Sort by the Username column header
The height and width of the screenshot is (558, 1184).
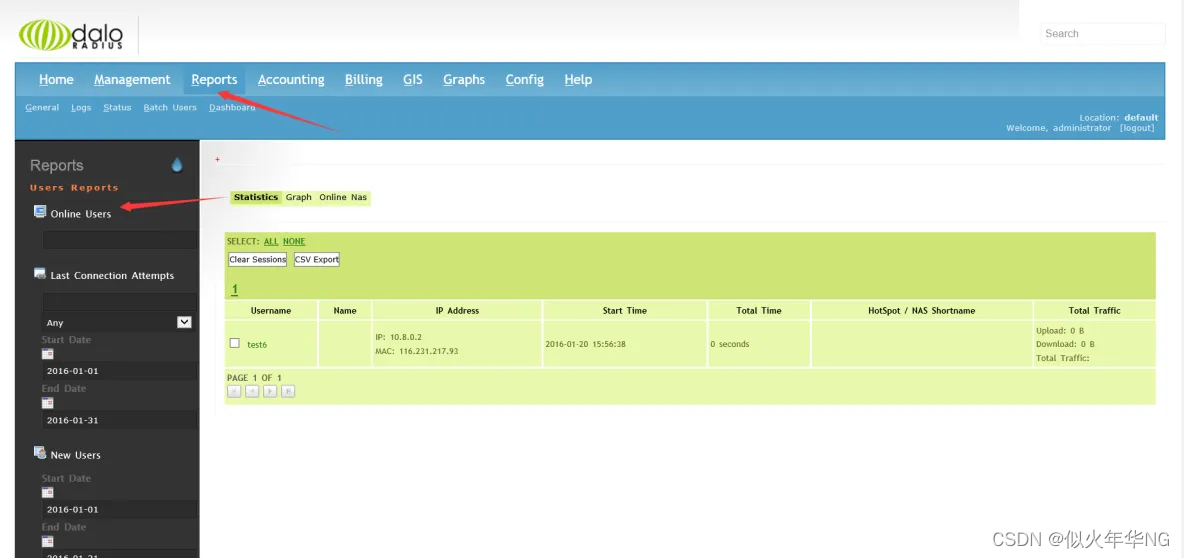click(x=271, y=310)
